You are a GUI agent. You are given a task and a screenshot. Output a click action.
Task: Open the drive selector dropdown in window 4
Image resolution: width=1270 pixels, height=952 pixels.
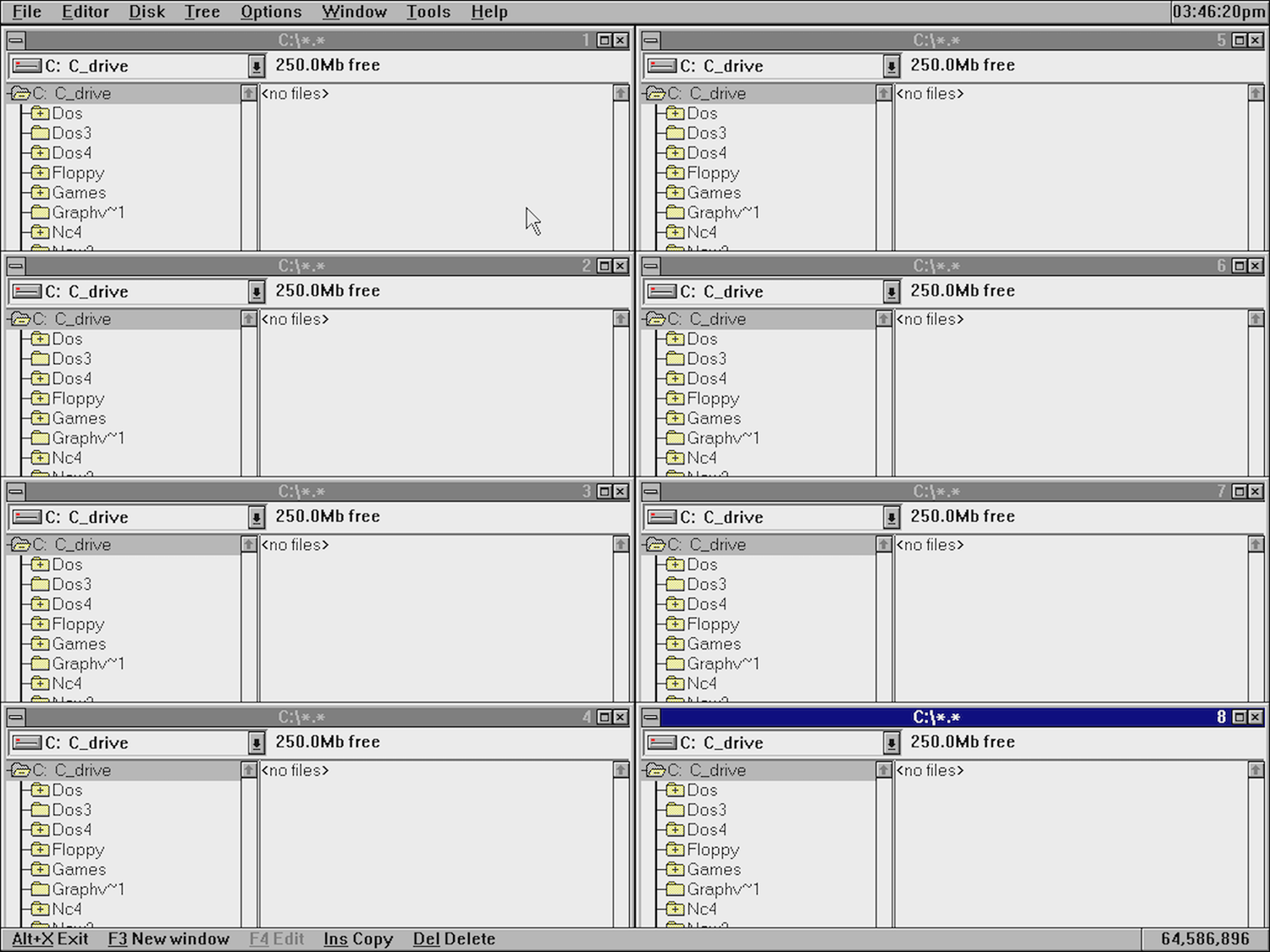[x=257, y=743]
